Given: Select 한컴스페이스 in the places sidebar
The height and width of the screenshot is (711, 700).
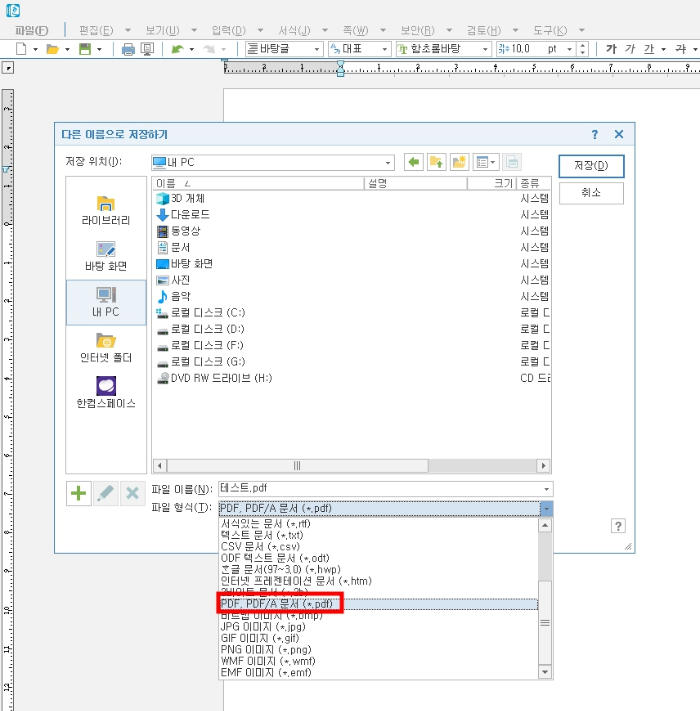Looking at the screenshot, I should [106, 393].
